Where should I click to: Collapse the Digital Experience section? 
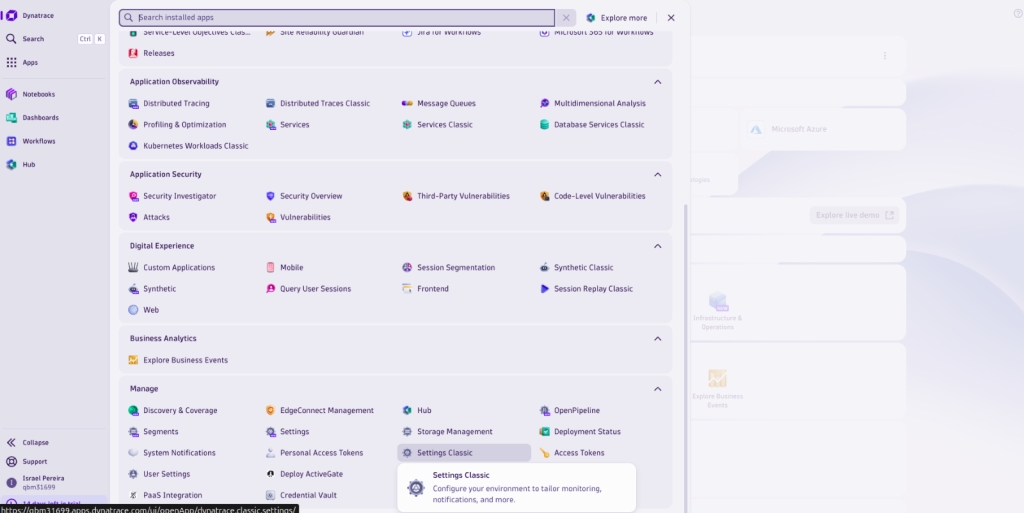[657, 246]
